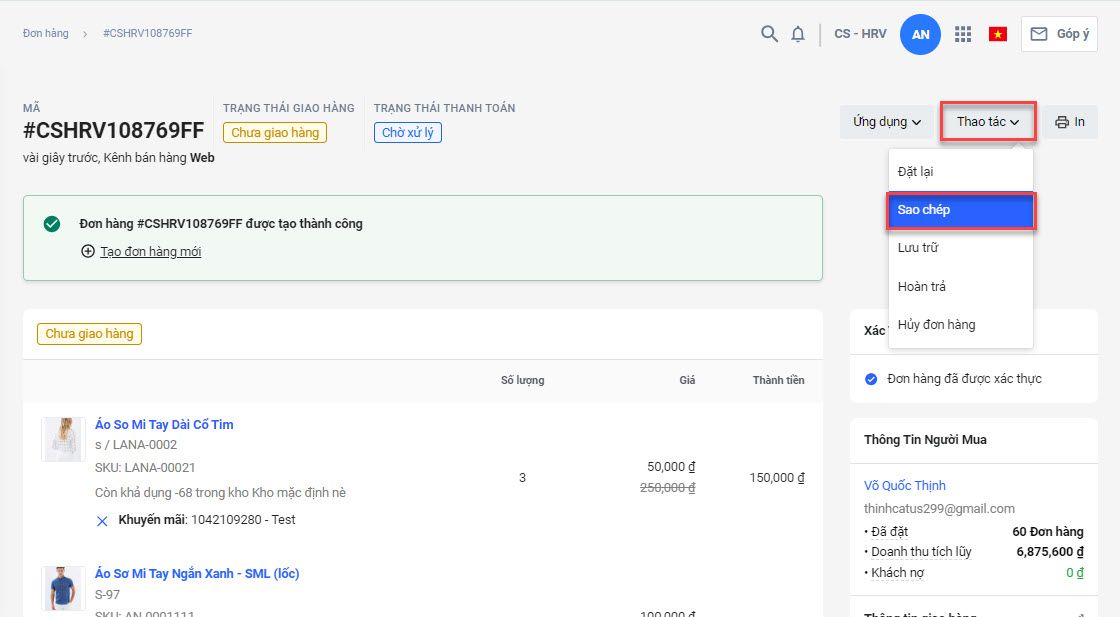1120x617 pixels.
Task: Open customer Võ Quốc Thịnh profile
Action: [904, 486]
